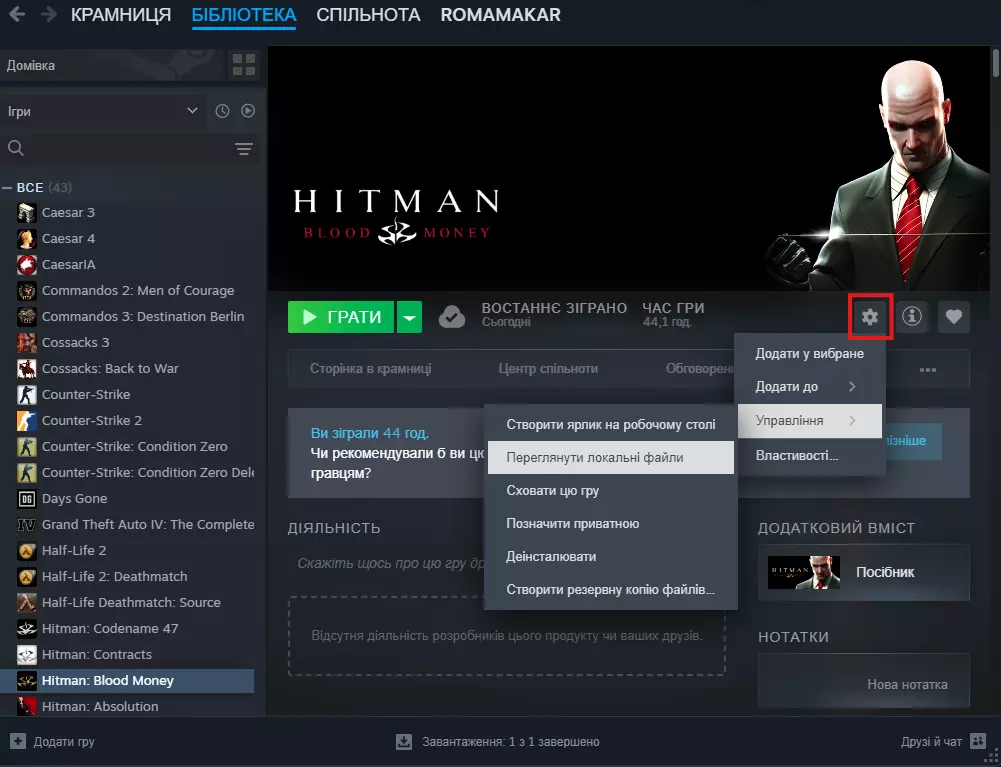Collapse the ВСЕ games category
The image size is (1001, 767).
point(8,188)
